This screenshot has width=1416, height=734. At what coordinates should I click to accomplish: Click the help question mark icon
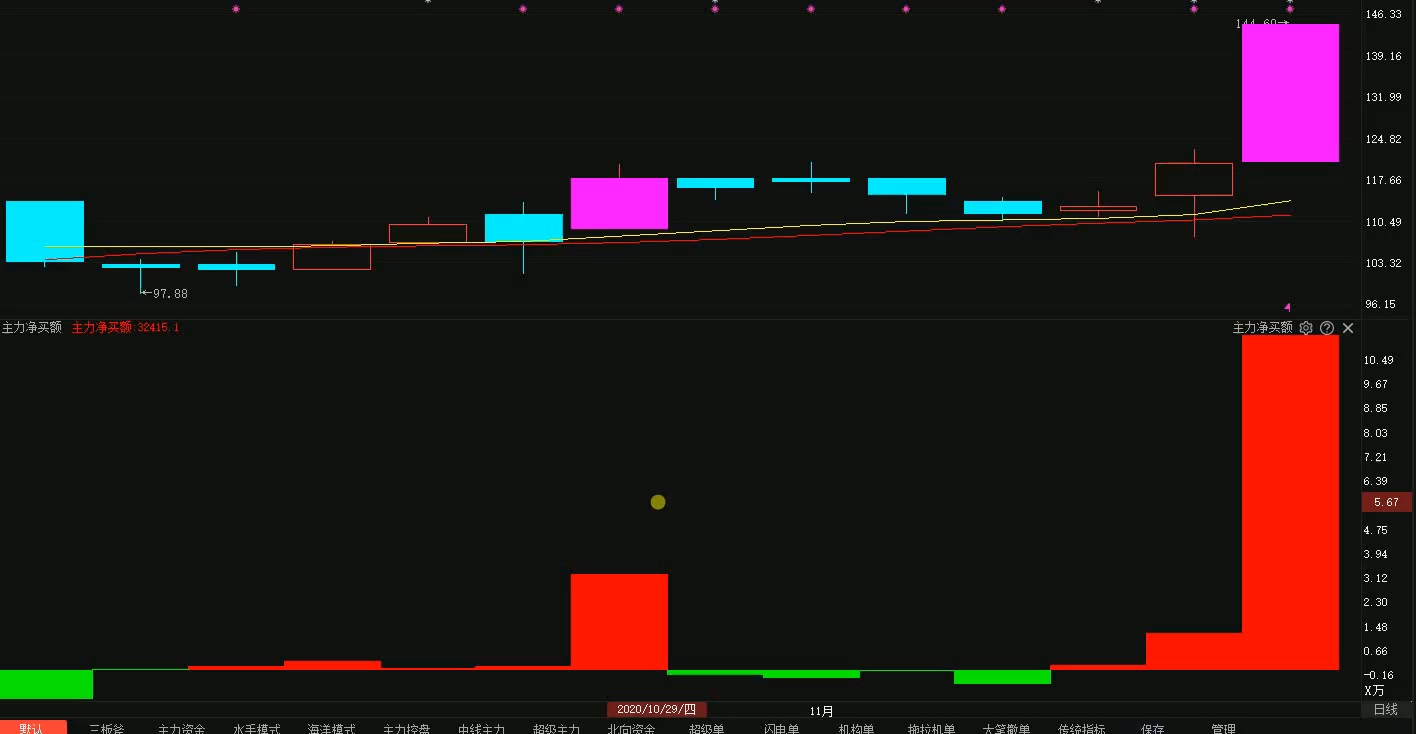1327,328
